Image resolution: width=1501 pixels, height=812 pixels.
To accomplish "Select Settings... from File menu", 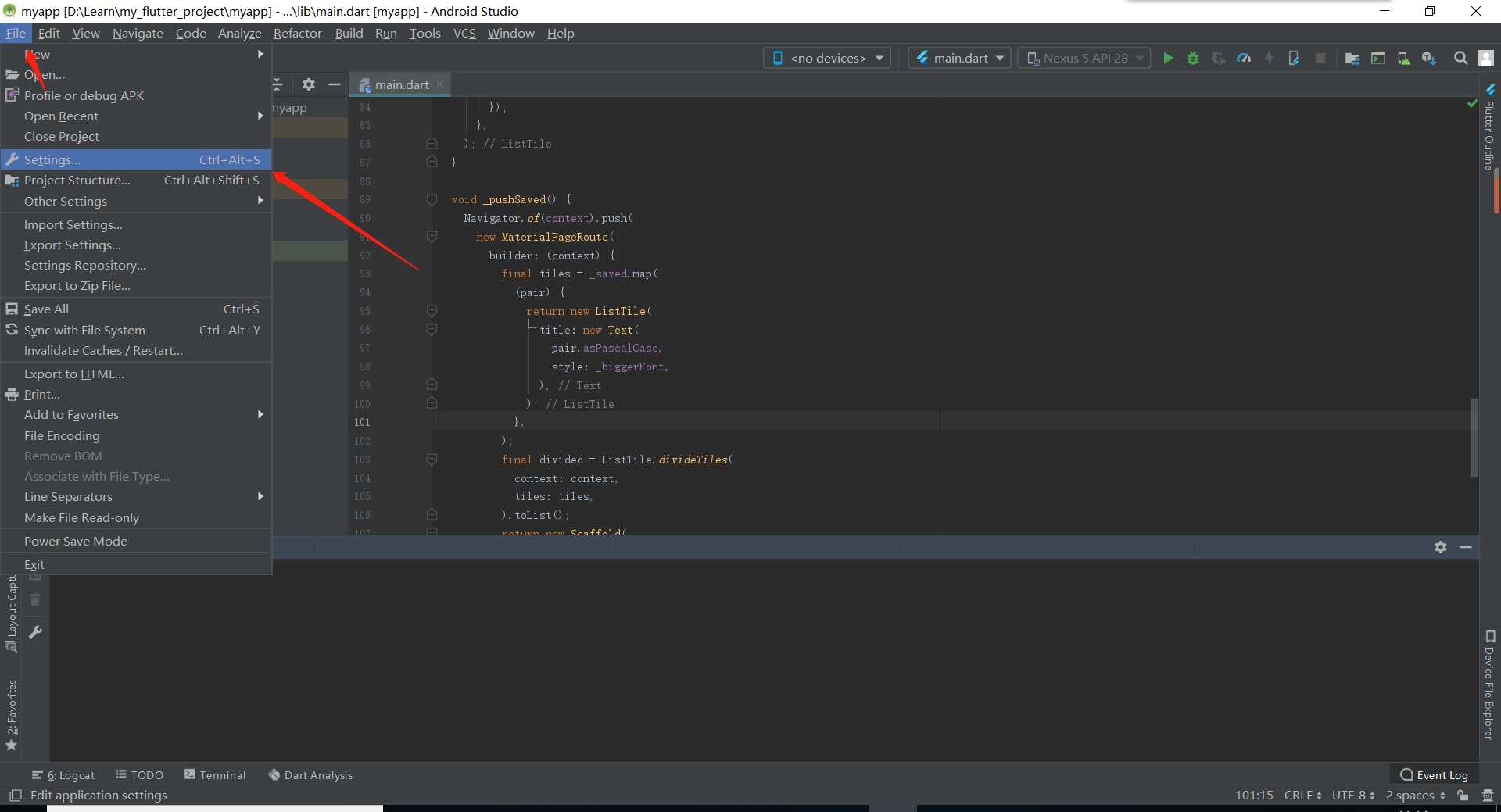I will [136, 159].
